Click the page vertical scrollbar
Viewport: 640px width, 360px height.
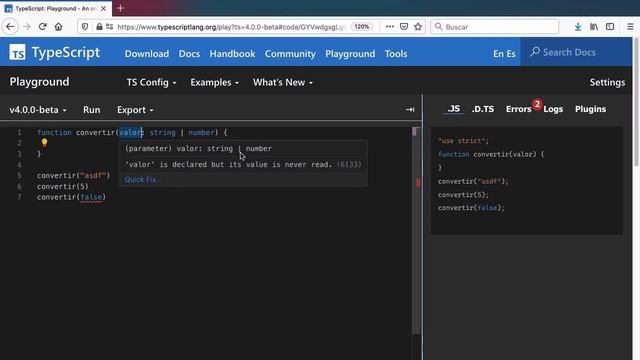pyautogui.click(x=636, y=102)
